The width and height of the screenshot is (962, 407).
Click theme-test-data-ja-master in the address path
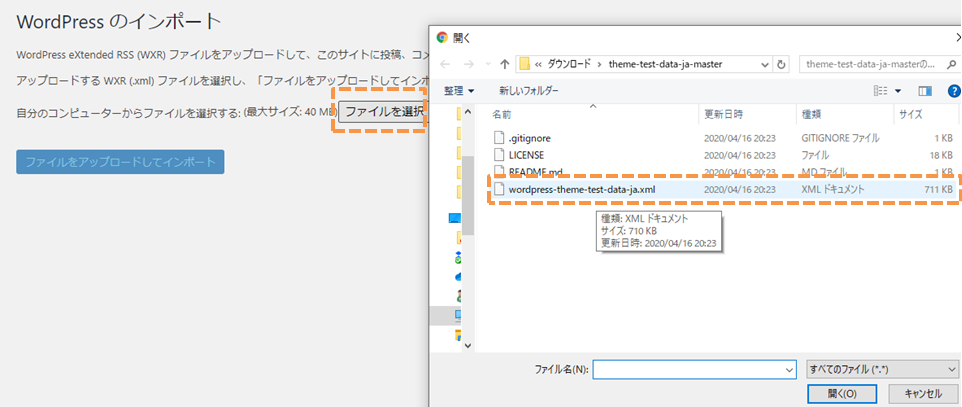pyautogui.click(x=666, y=64)
